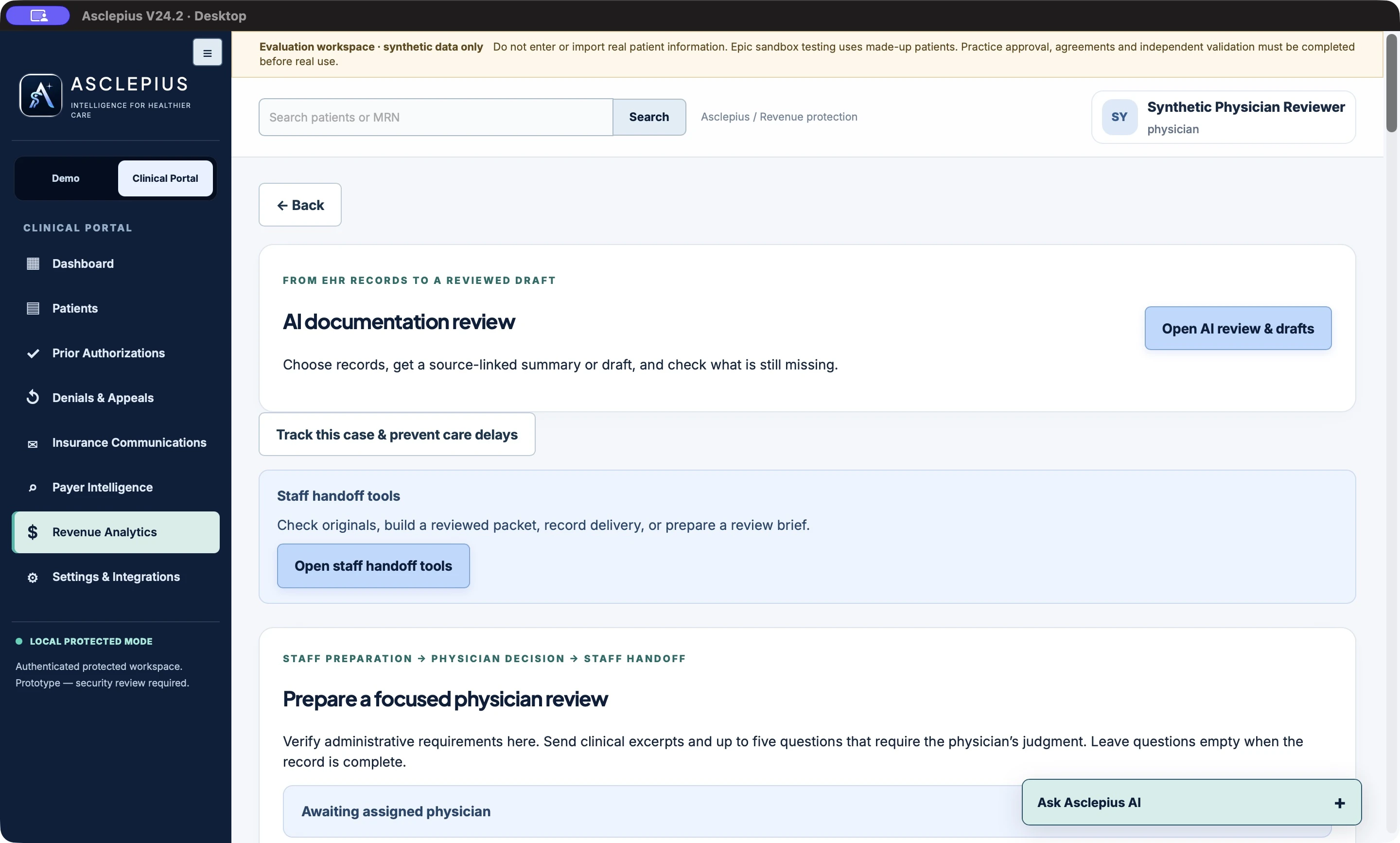Click the Denials & Appeals refresh icon
This screenshot has height=843, width=1400.
[33, 398]
